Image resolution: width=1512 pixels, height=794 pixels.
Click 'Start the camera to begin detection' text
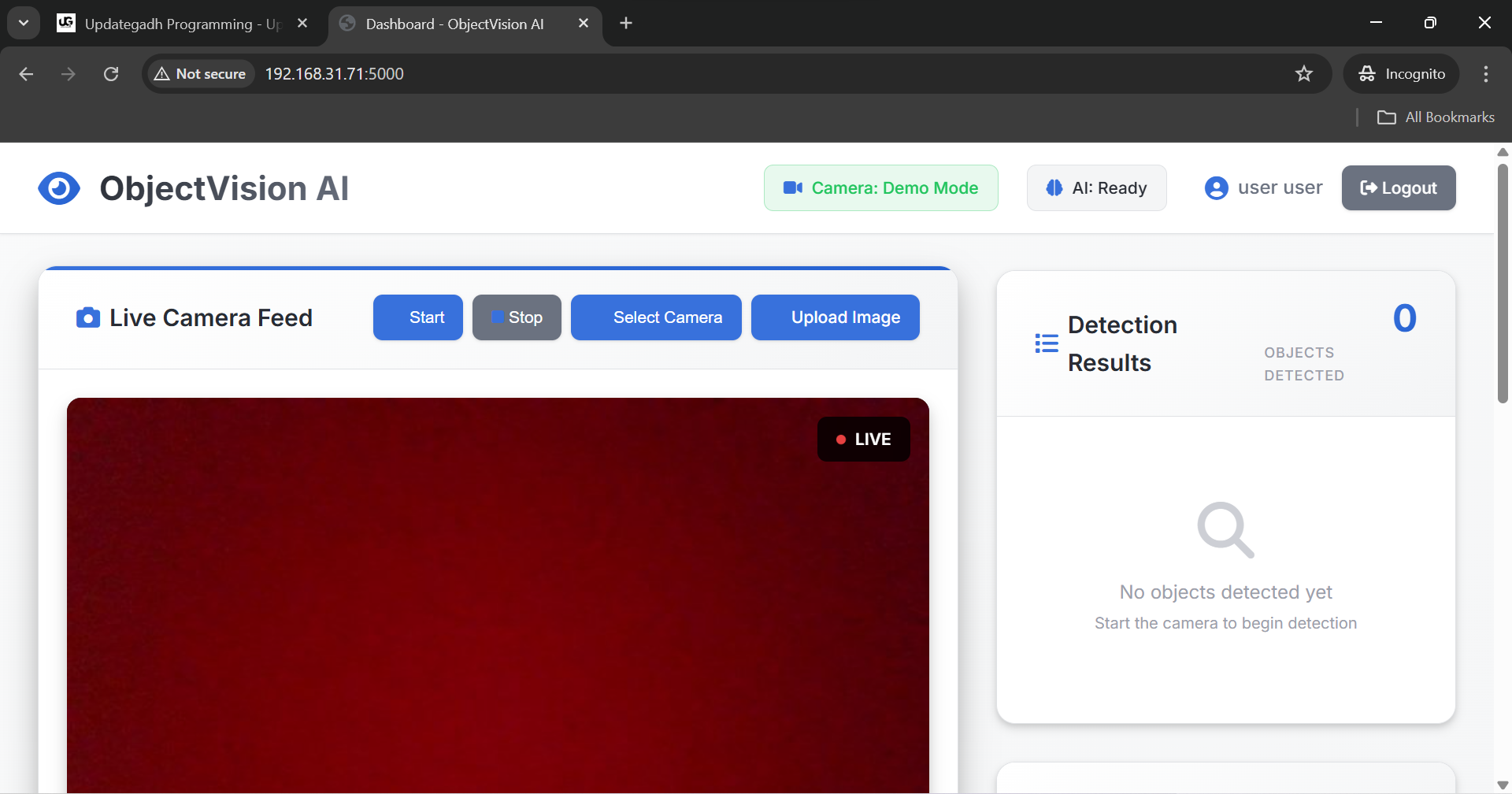click(x=1226, y=623)
